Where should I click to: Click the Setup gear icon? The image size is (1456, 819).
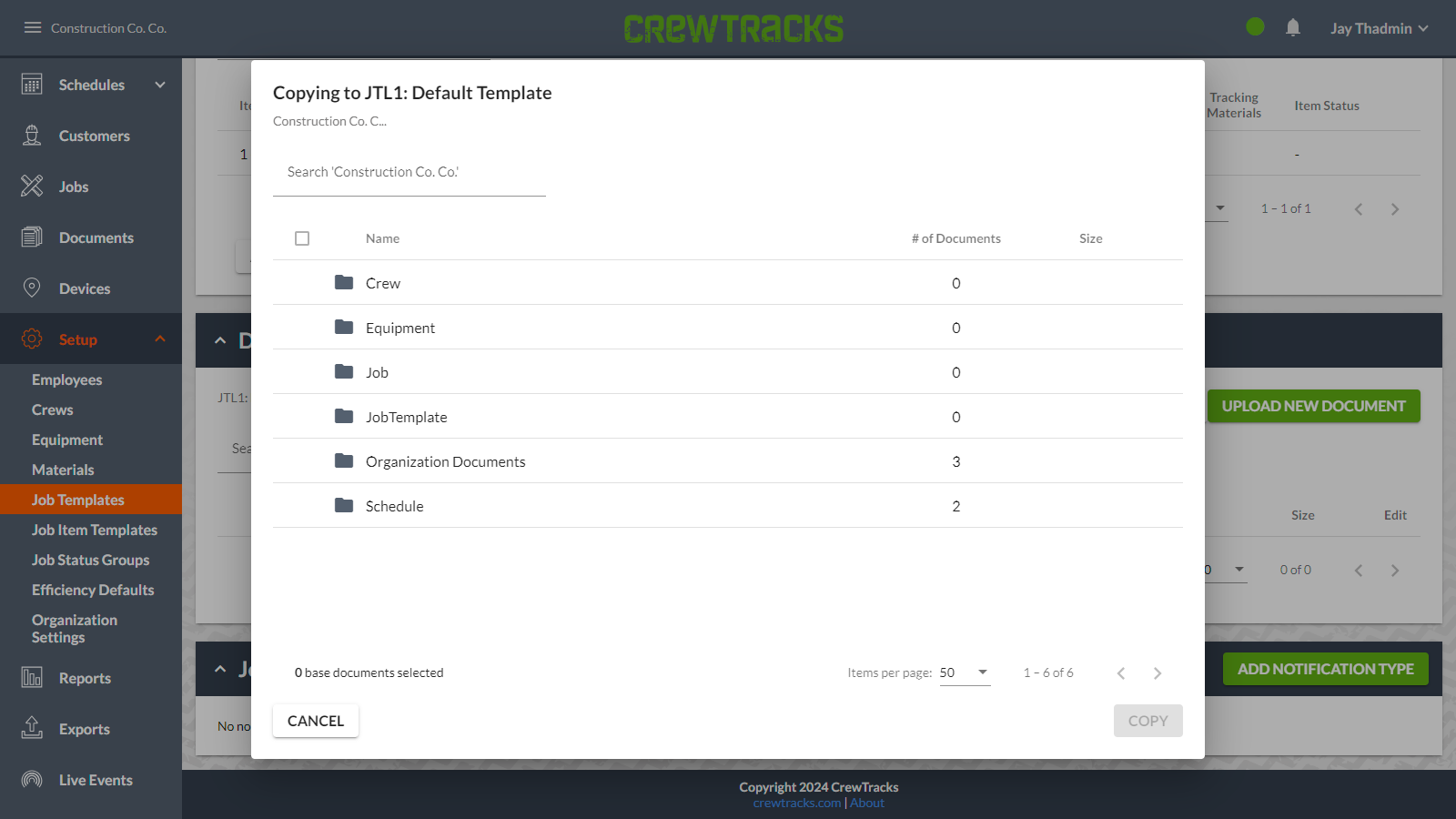coord(32,339)
